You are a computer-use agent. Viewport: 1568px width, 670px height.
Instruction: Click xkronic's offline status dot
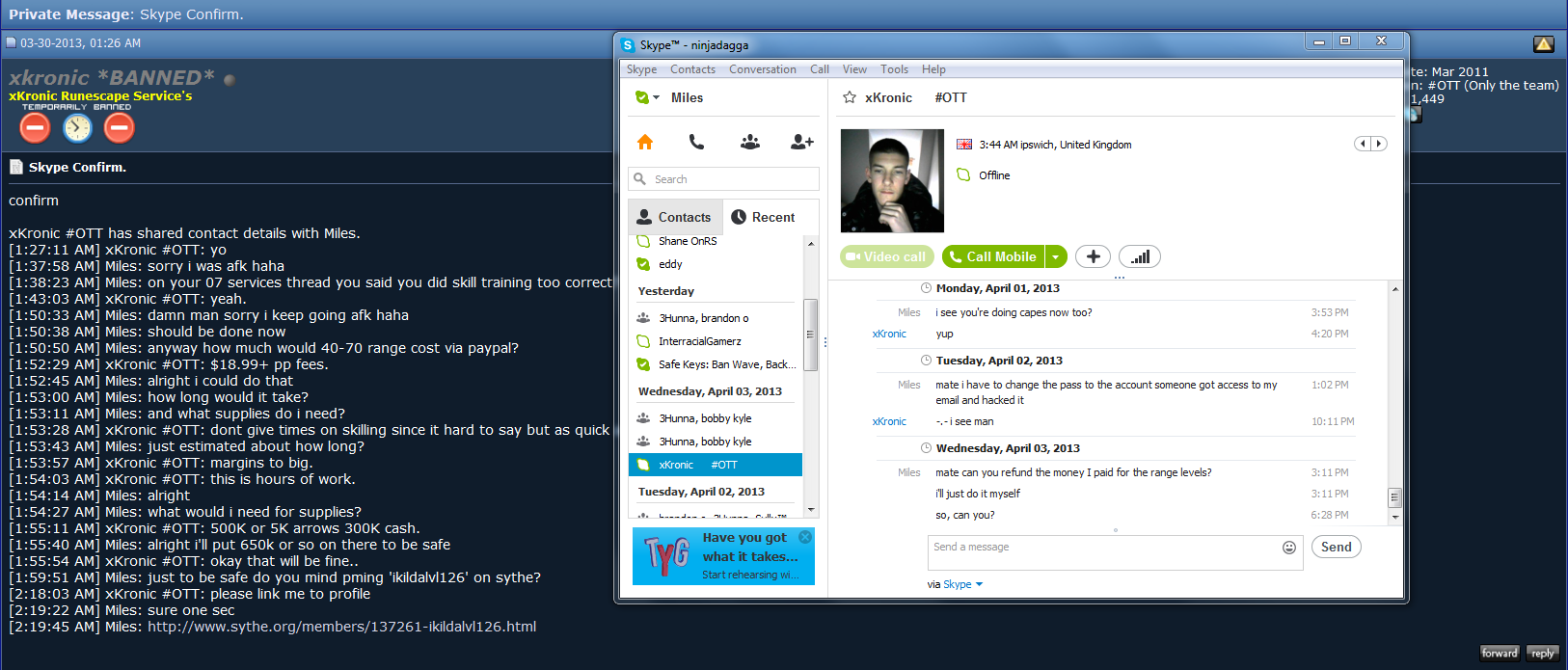(230, 80)
